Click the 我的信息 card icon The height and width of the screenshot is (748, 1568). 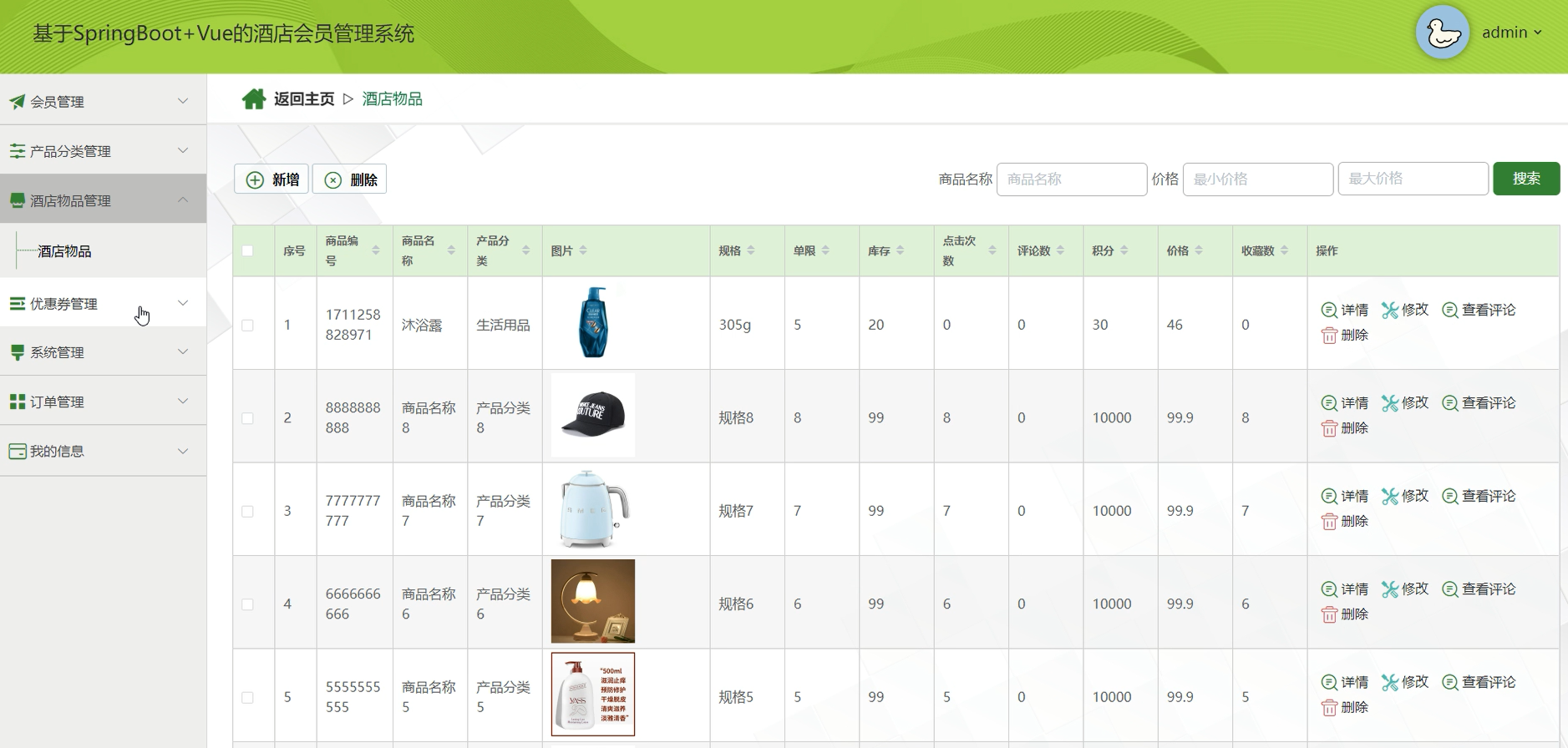tap(17, 451)
